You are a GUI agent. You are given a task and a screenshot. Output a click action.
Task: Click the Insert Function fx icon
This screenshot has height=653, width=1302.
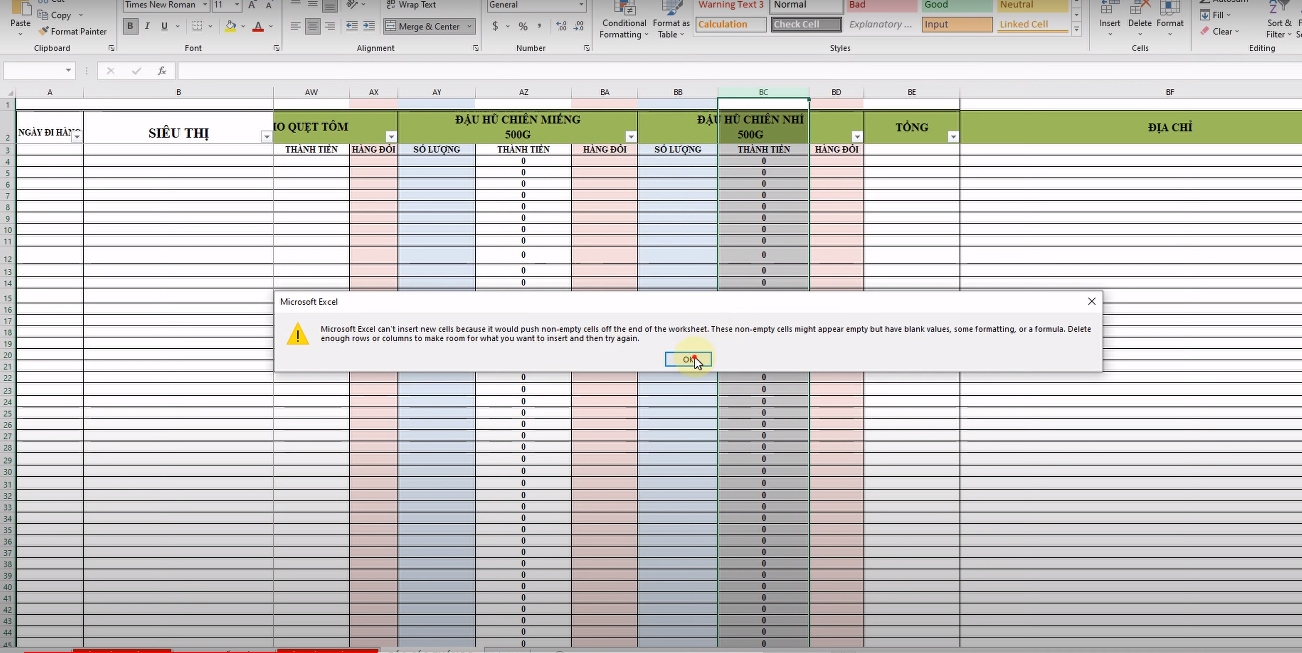[x=162, y=71]
